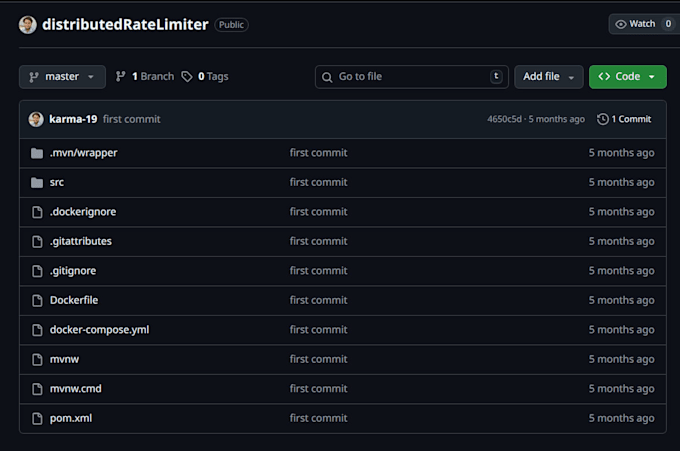Open the Add file dropdown
This screenshot has width=680, height=451.
[549, 77]
